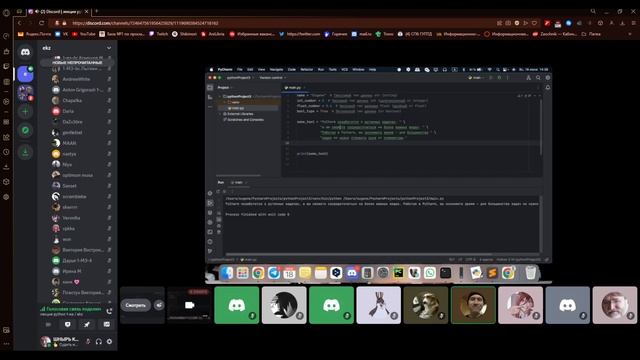Select member Anton Grigorash in voice list
The image size is (640, 360).
(82, 90)
